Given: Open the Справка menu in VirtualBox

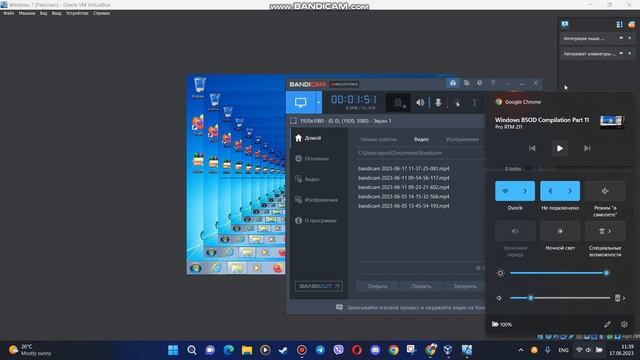Looking at the screenshot, I should click(x=101, y=13).
